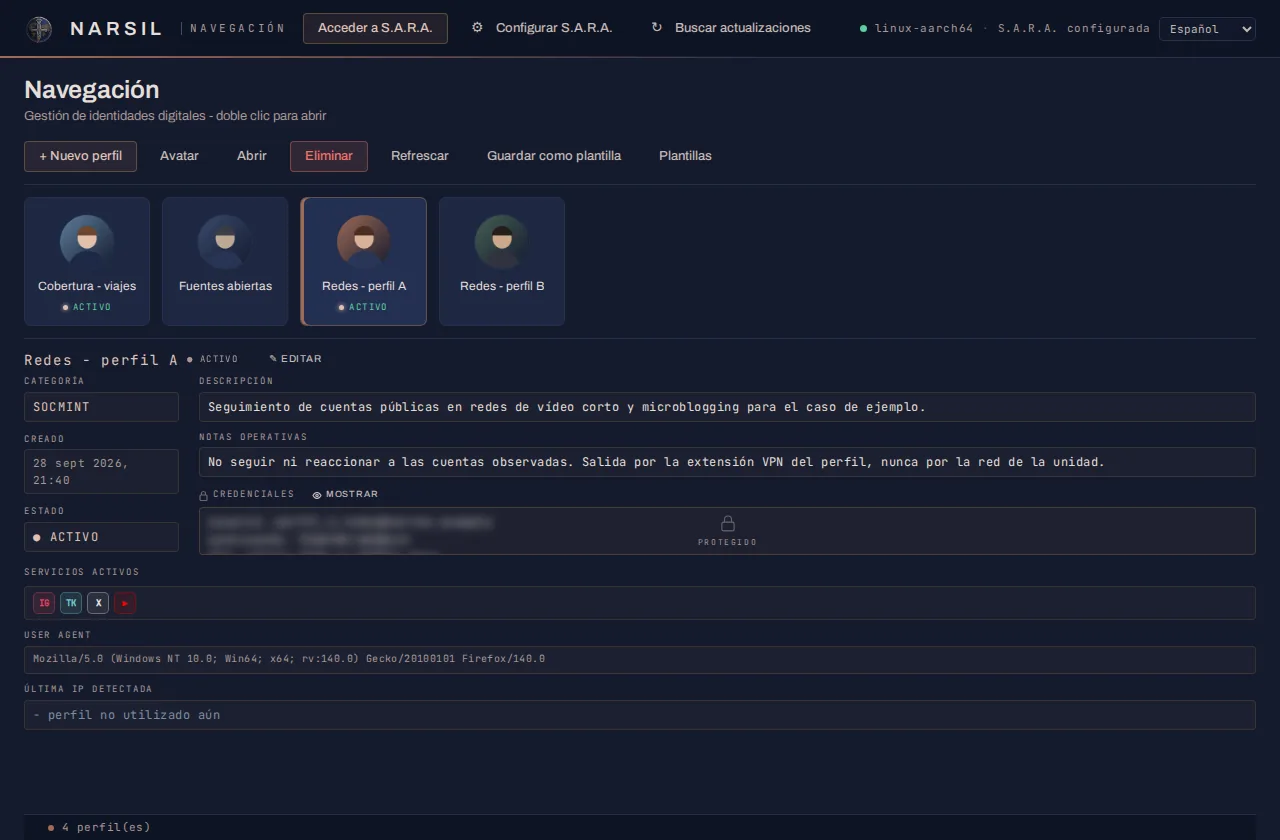Screen dimensions: 1280x840
Task: Click the Descripción text field
Action: (727, 407)
